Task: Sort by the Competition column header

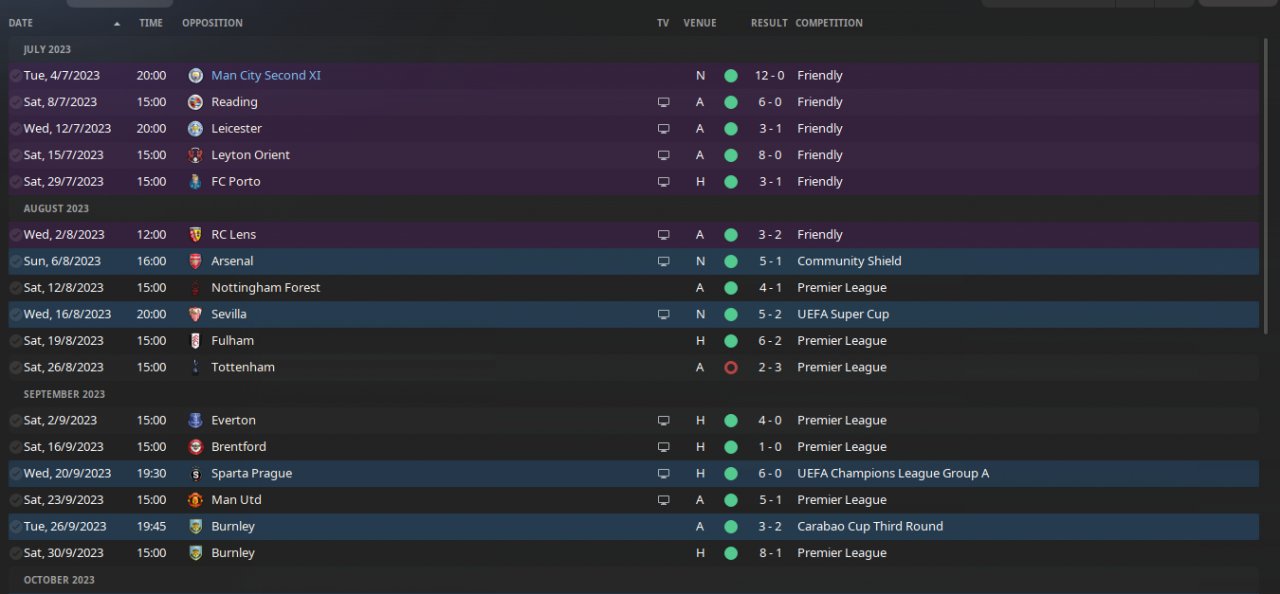Action: click(828, 23)
